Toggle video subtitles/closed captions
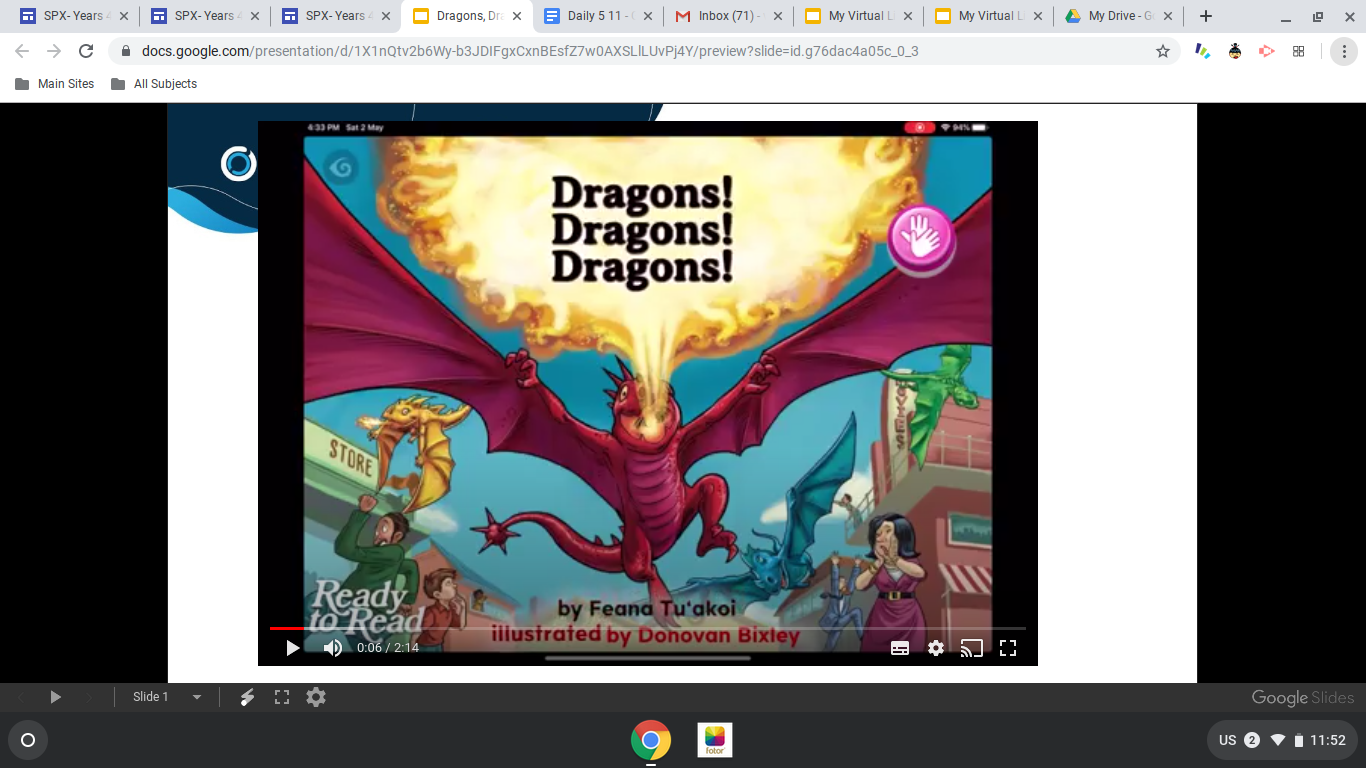 click(900, 648)
